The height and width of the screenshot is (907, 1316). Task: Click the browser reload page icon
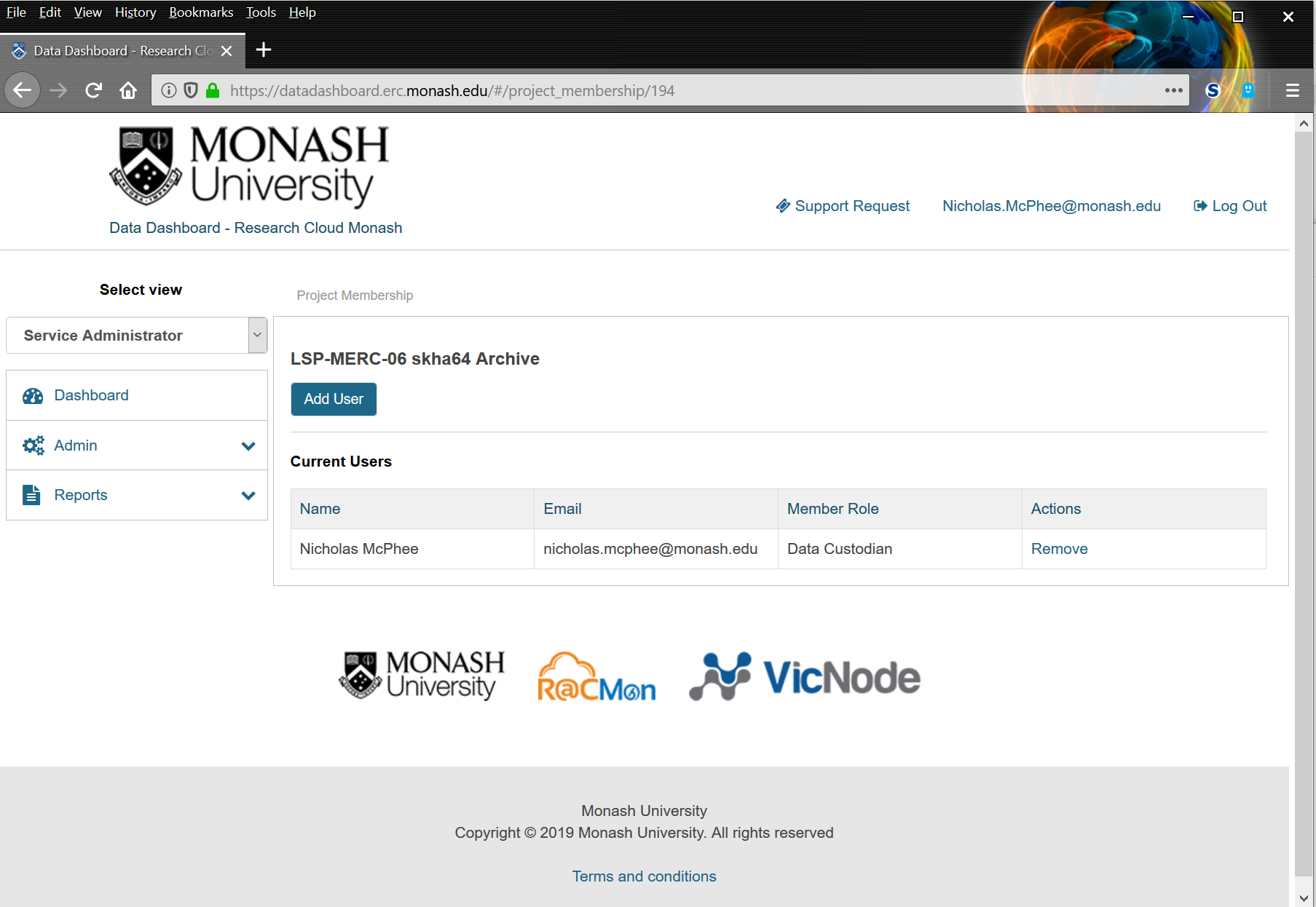click(93, 90)
